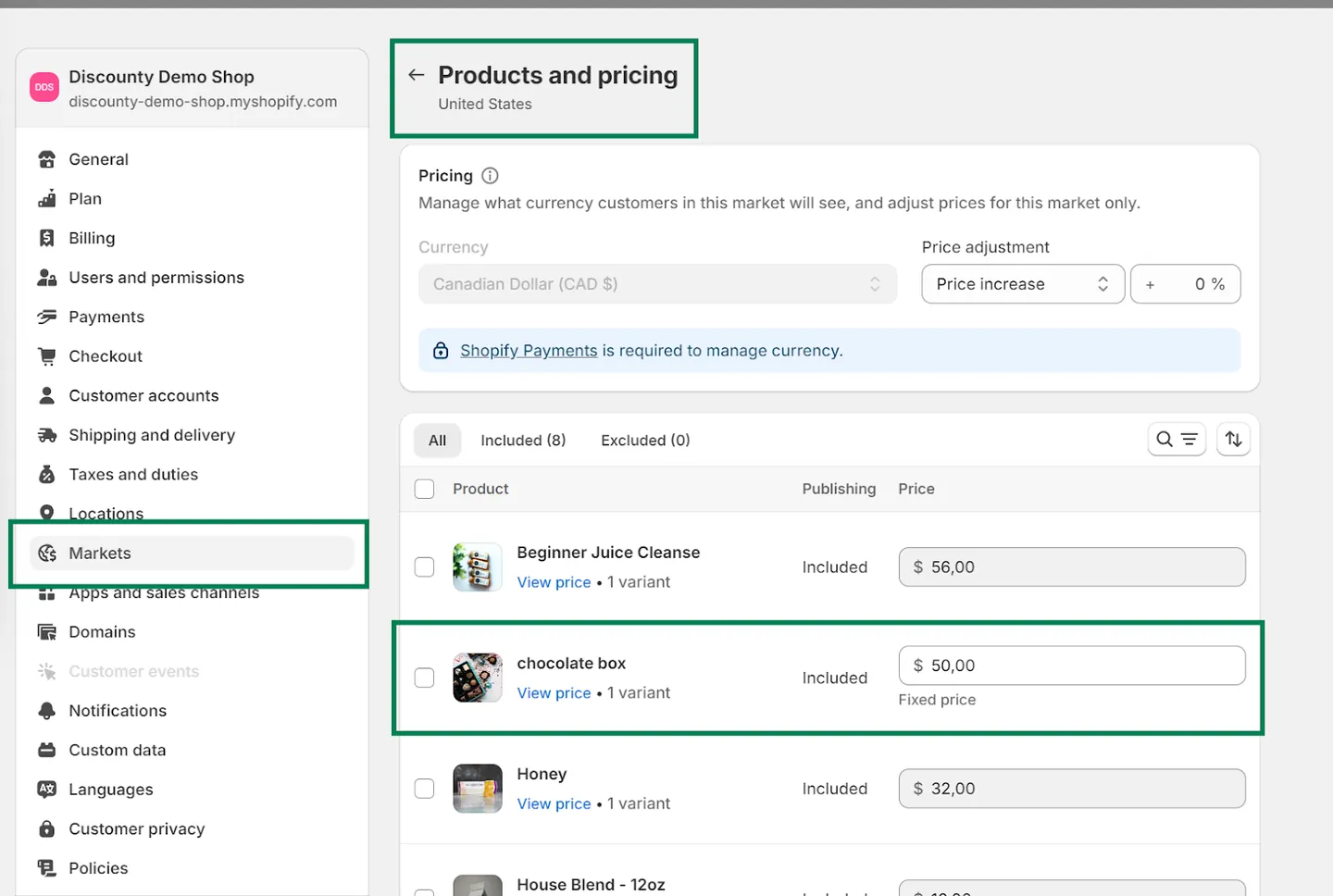This screenshot has width=1333, height=896.
Task: Click the chocolate box price field
Action: [x=1072, y=666]
